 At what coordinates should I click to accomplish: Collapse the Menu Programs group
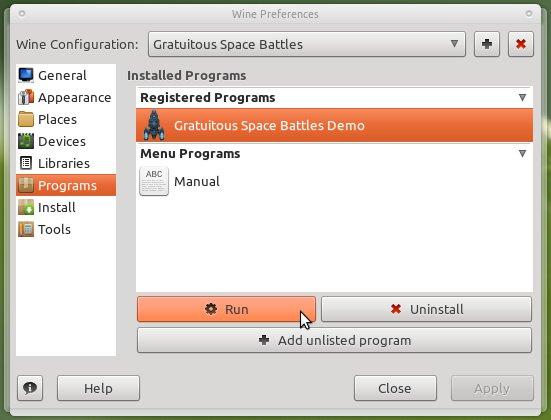(x=522, y=154)
